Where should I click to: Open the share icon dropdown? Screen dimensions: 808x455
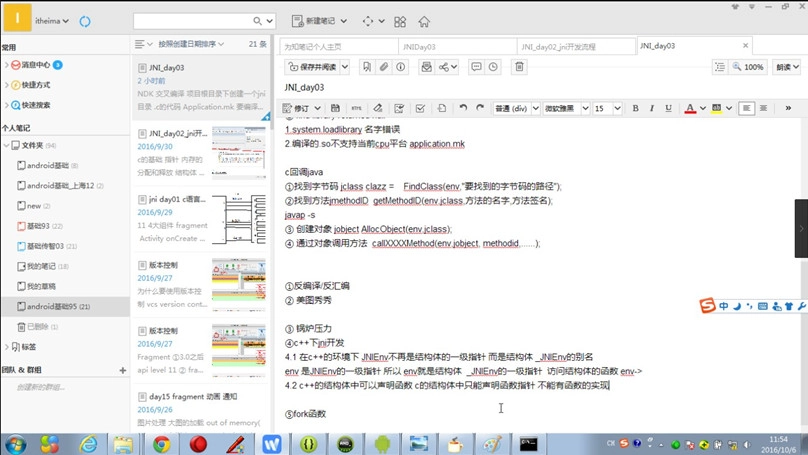tap(448, 67)
